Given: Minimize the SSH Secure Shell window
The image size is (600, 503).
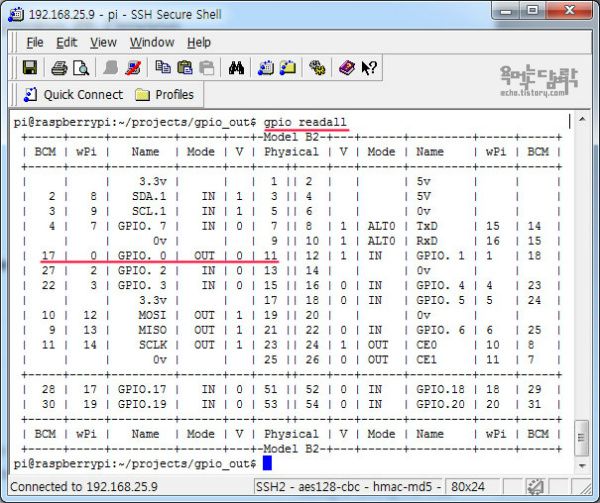Looking at the screenshot, I should (x=506, y=11).
